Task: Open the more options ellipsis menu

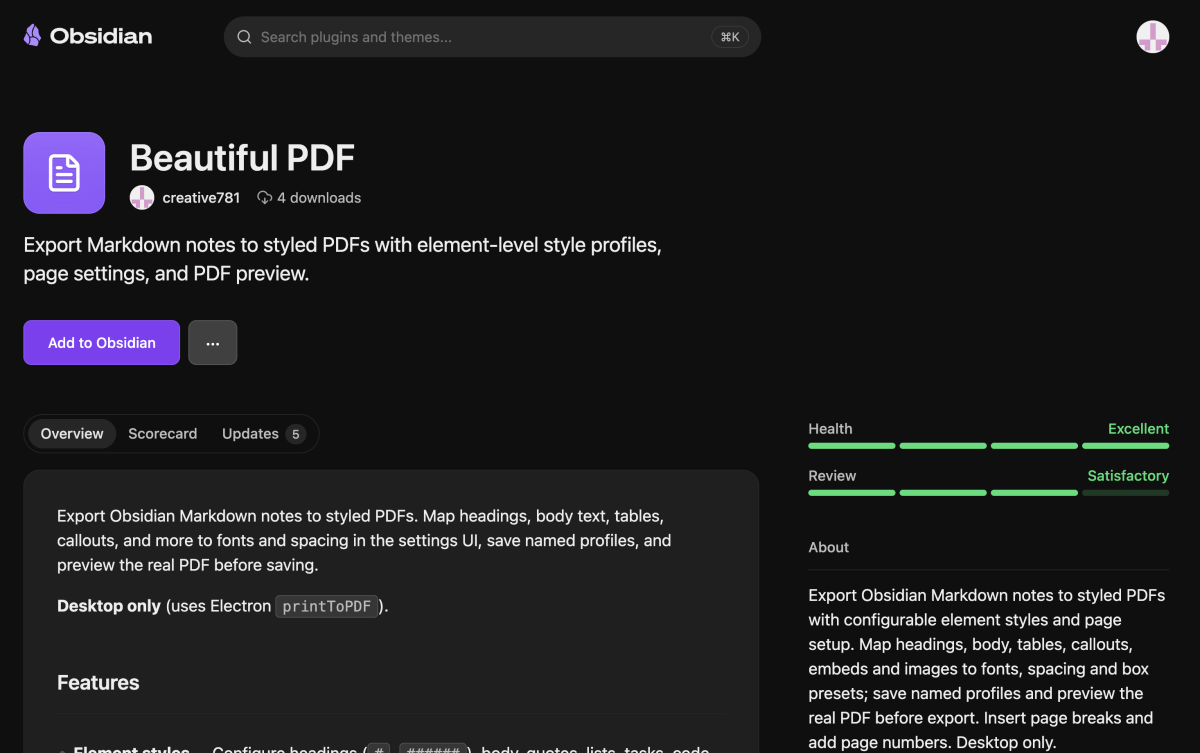Action: click(x=212, y=343)
